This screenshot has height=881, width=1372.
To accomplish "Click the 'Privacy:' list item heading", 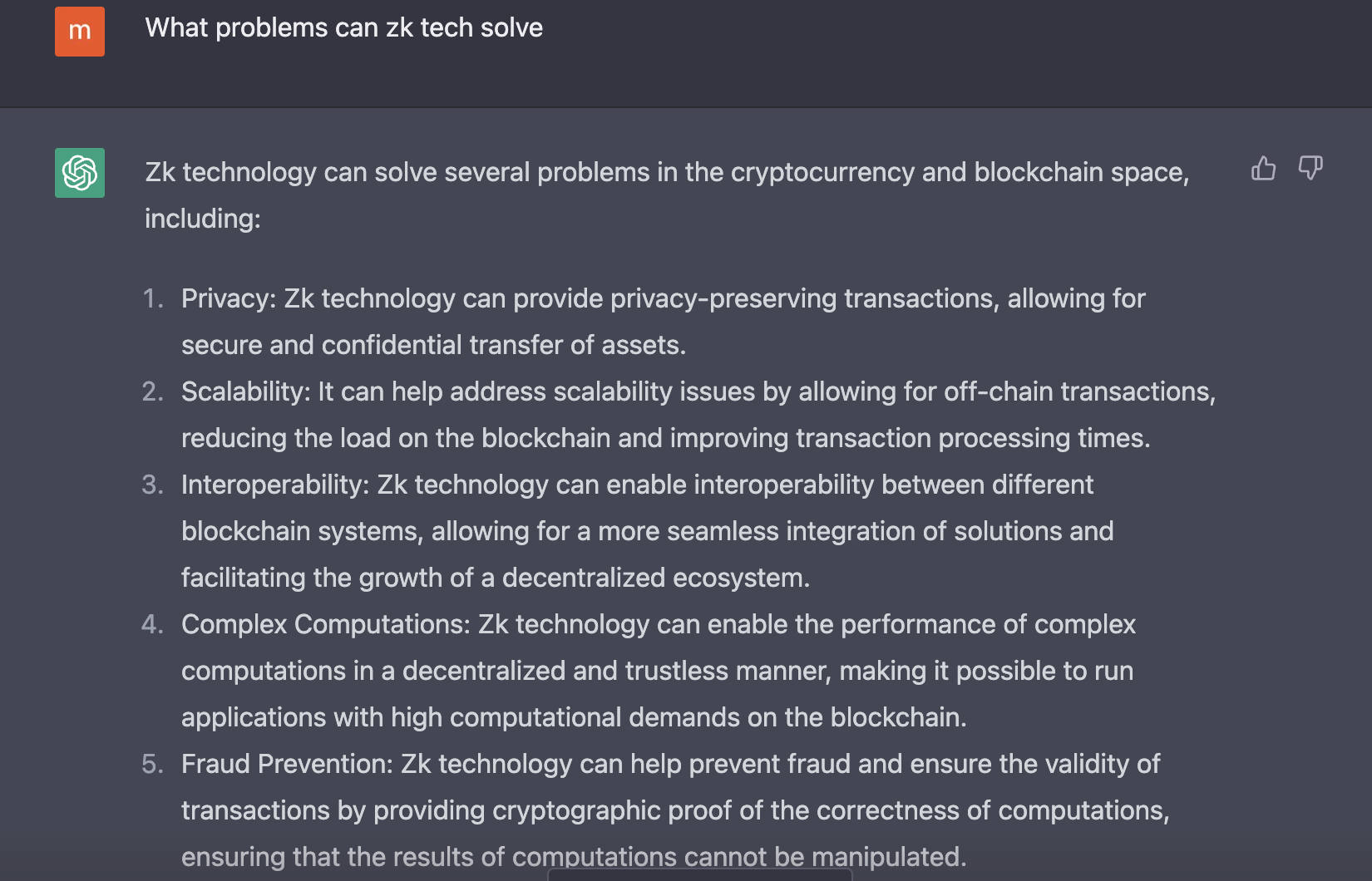I will point(229,298).
